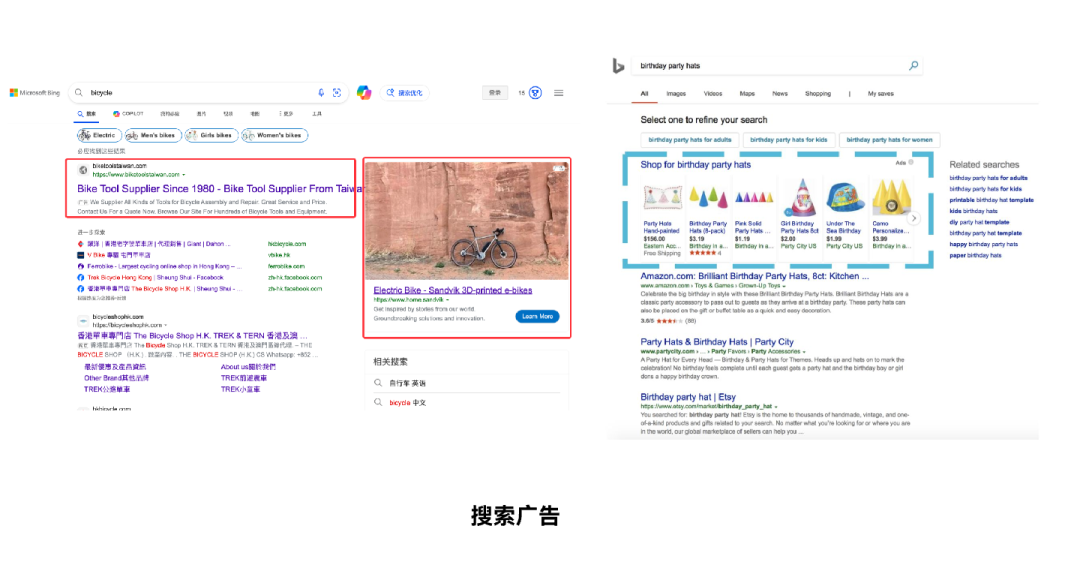The height and width of the screenshot is (583, 1080).
Task: Click Girl Birthday Party Hats 8ct product
Action: click(799, 197)
